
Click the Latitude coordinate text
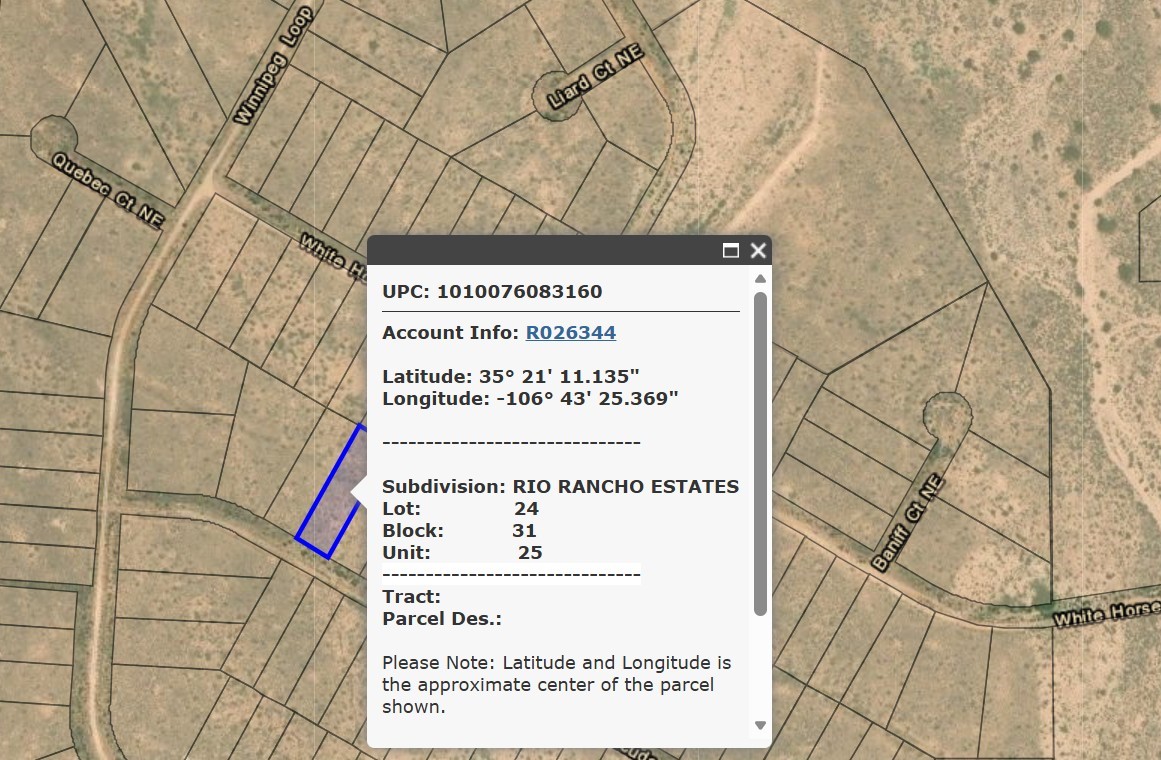click(511, 376)
